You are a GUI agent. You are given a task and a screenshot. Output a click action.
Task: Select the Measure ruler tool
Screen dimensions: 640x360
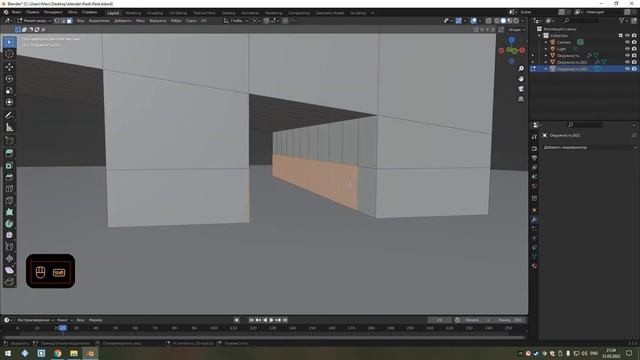point(9,127)
